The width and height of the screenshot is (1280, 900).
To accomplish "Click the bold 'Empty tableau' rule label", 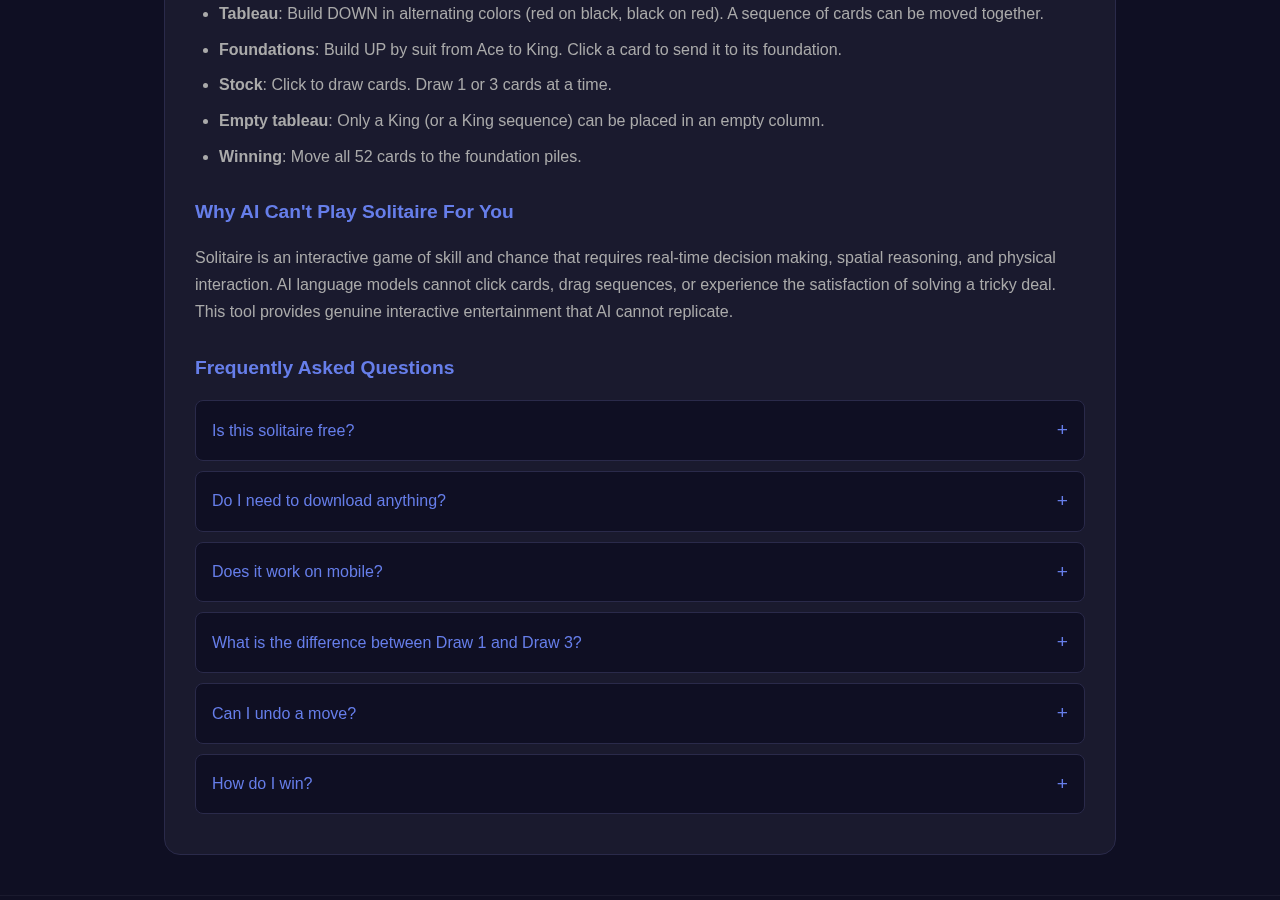I will tap(274, 121).
